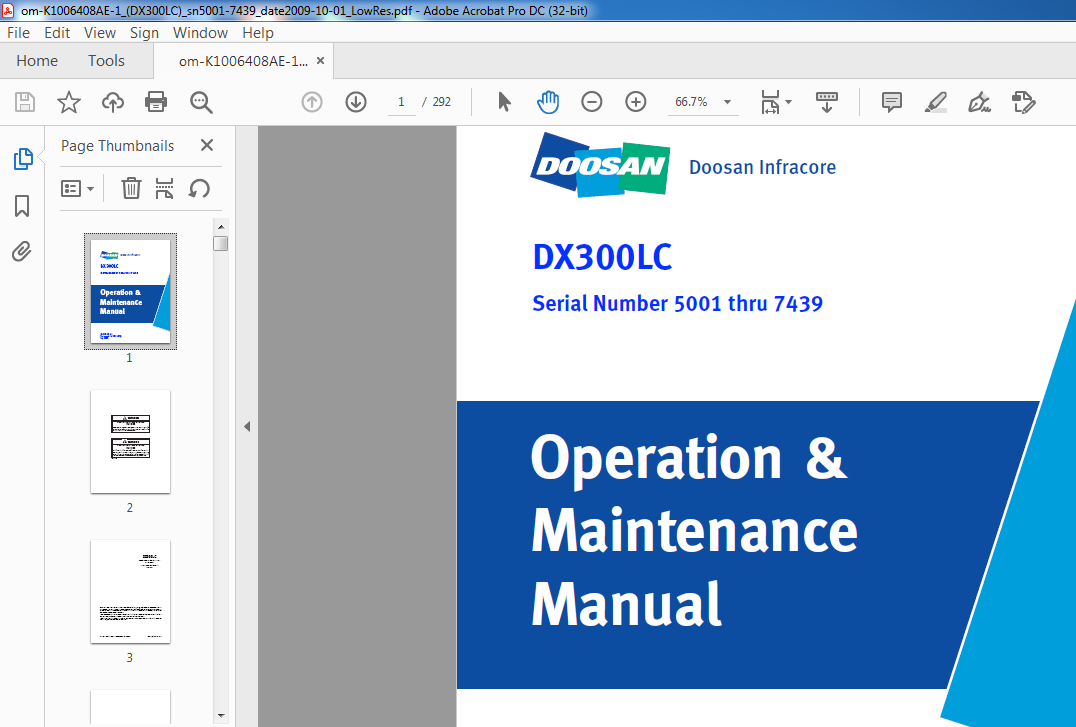This screenshot has height=727, width=1076.
Task: Click the 'Serial Number 5001 thru 7439' text
Action: point(678,303)
